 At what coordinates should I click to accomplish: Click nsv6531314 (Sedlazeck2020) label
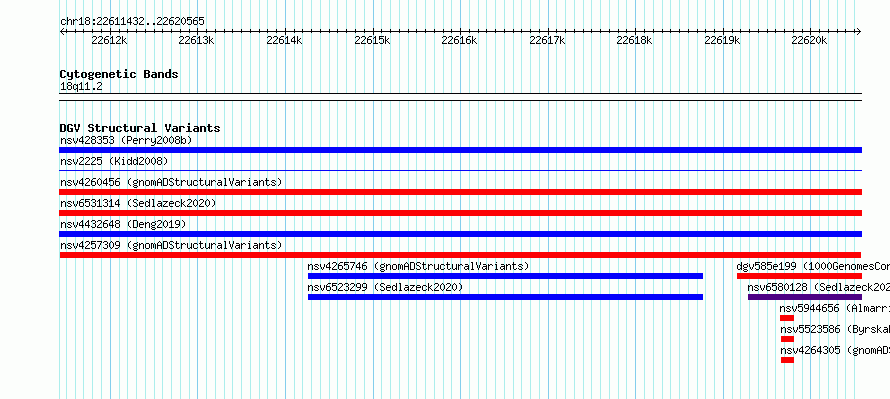(x=138, y=203)
